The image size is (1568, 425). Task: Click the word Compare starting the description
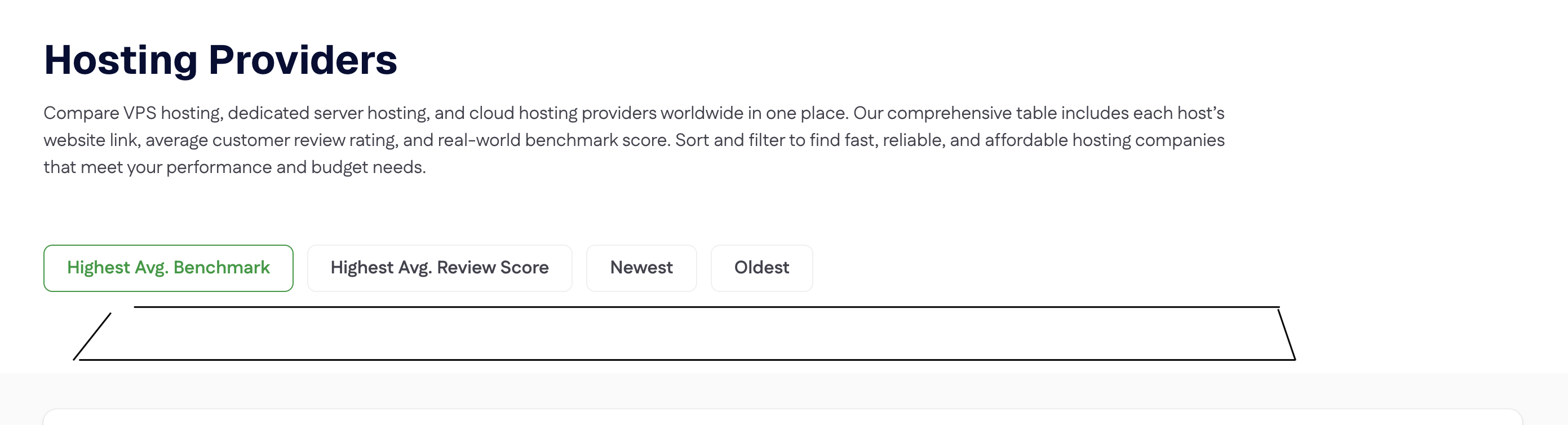click(x=82, y=113)
